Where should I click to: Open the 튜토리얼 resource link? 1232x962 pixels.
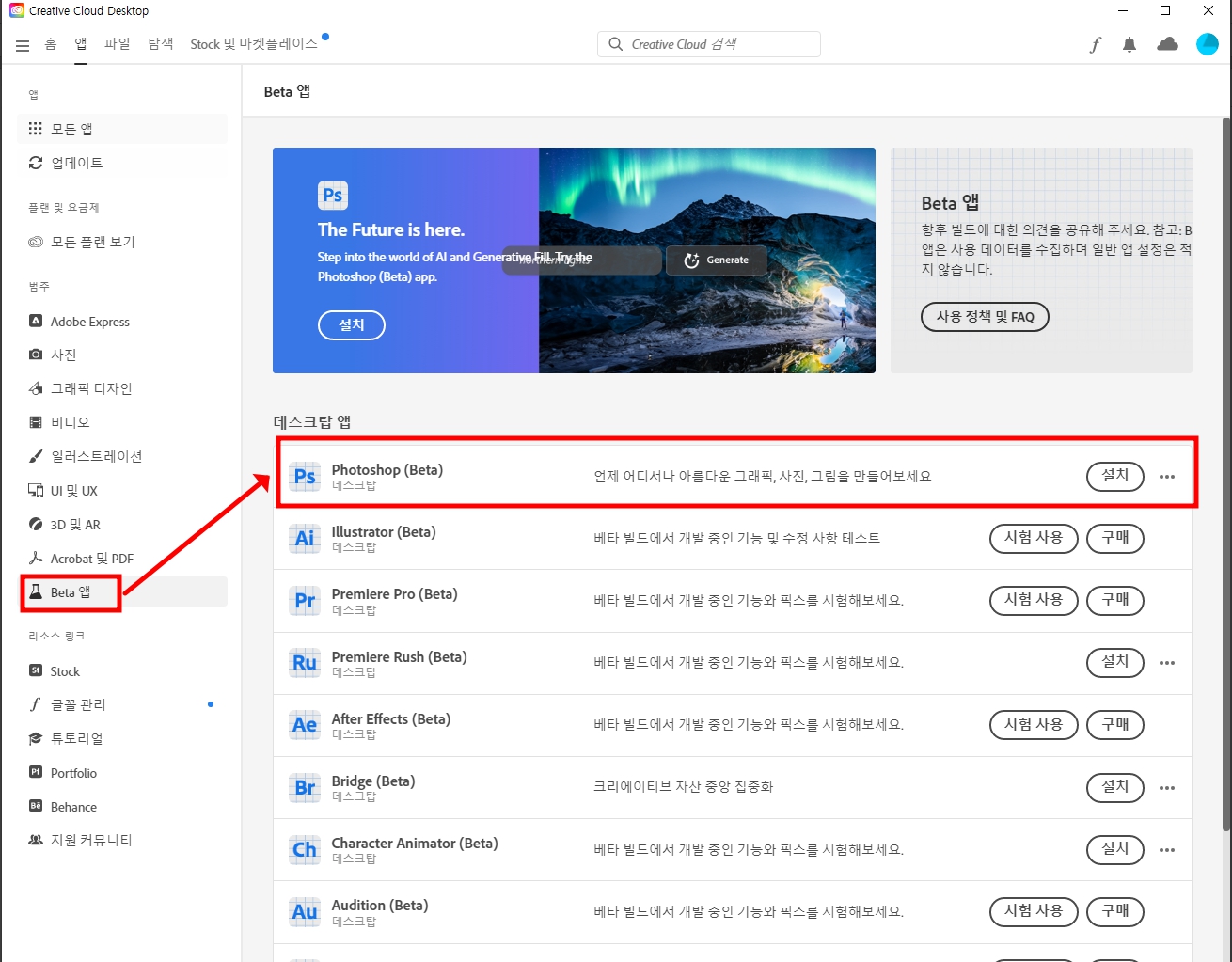(x=122, y=738)
